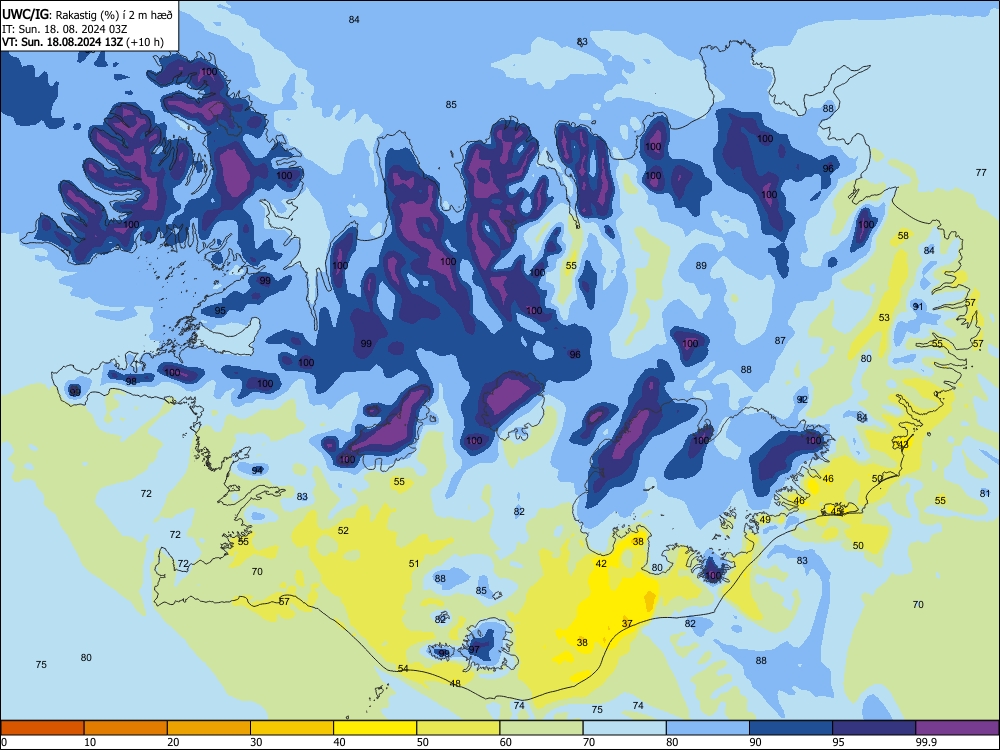Image resolution: width=1000 pixels, height=750 pixels.
Task: Click the 95–99.9 indigo legend swatch
Action: (x=874, y=728)
